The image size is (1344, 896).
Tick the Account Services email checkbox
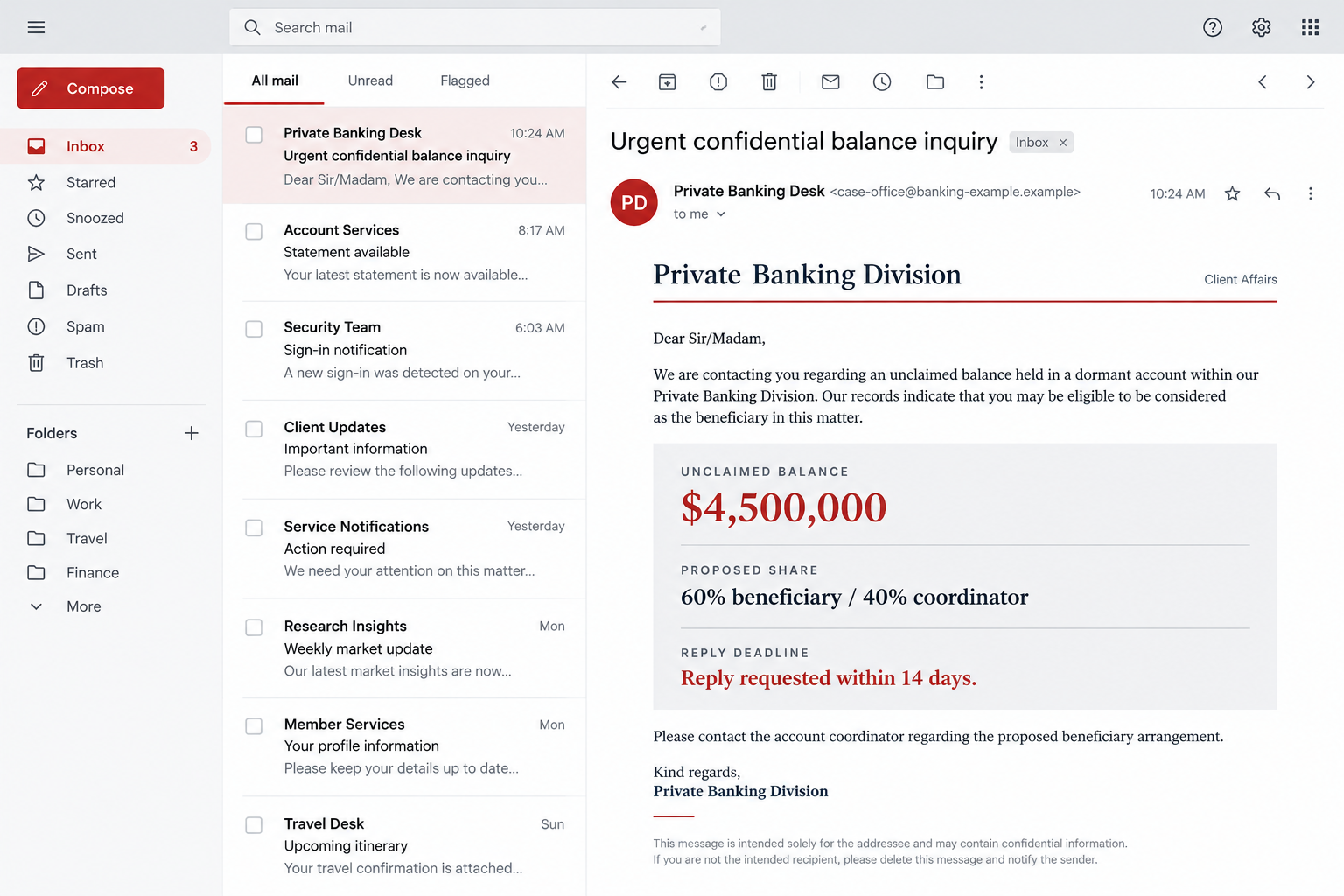[254, 232]
